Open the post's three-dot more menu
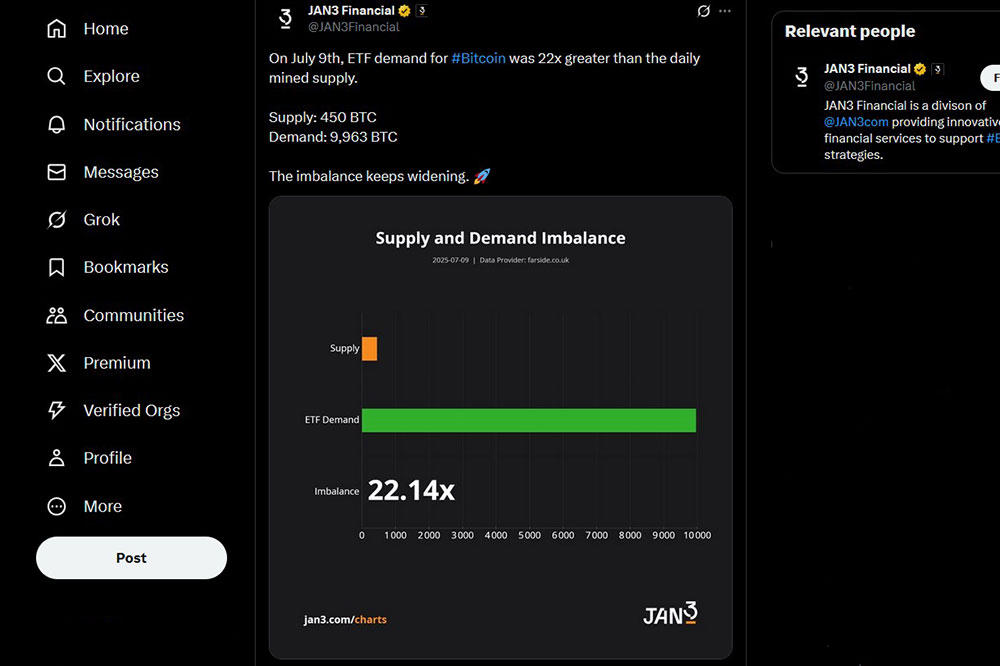Screen dimensions: 1000x666 click(724, 11)
